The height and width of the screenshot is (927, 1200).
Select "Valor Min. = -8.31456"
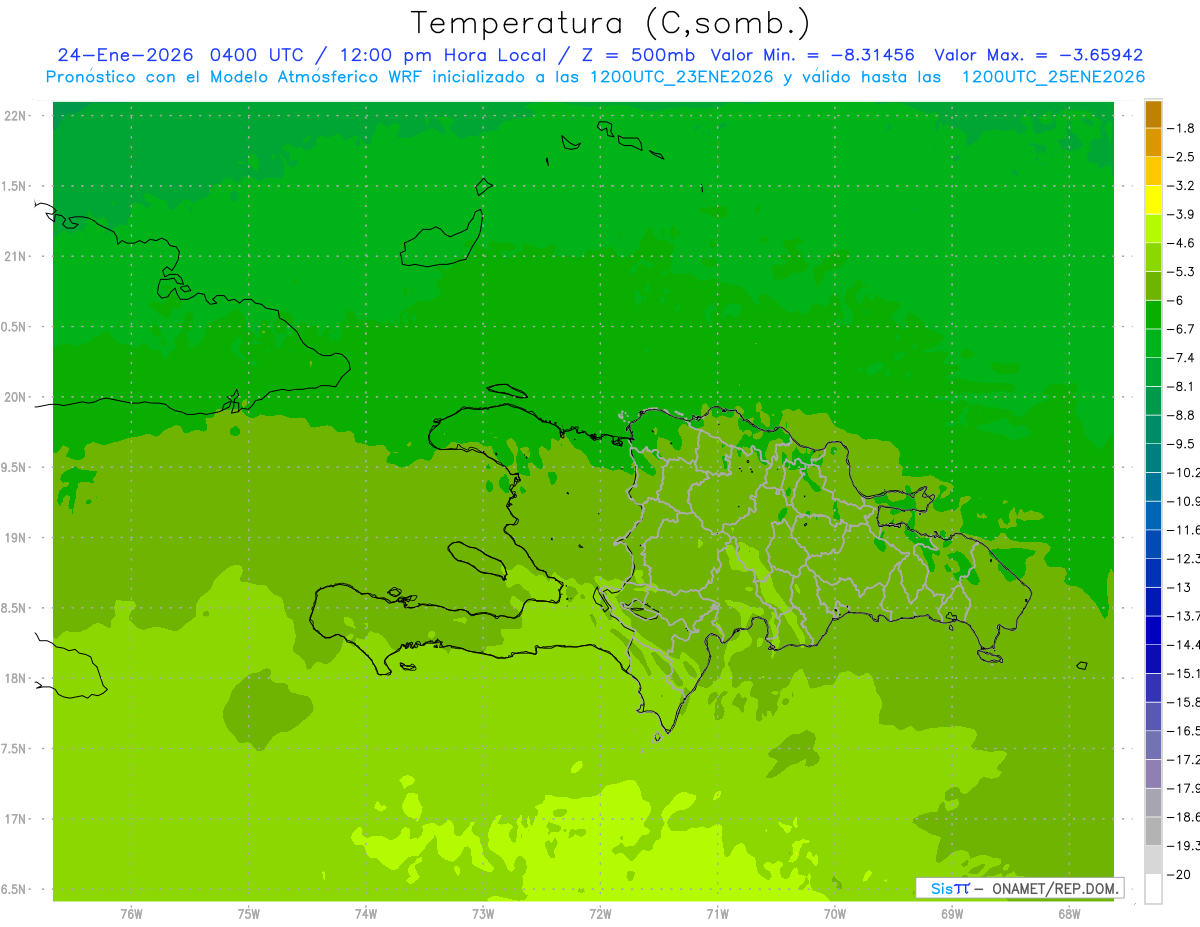(x=812, y=56)
